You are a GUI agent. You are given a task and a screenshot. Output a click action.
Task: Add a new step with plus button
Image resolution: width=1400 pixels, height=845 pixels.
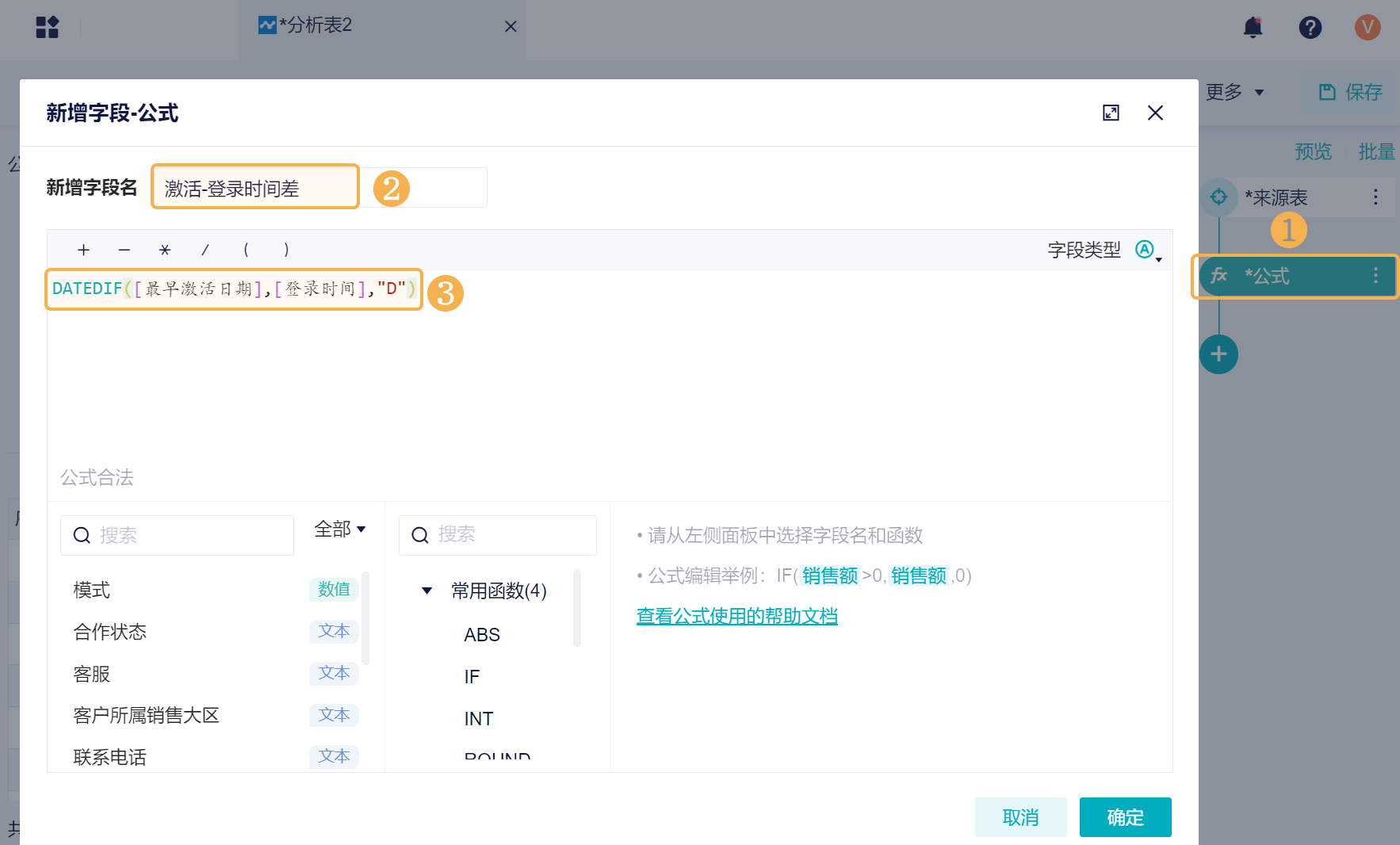coord(1218,354)
